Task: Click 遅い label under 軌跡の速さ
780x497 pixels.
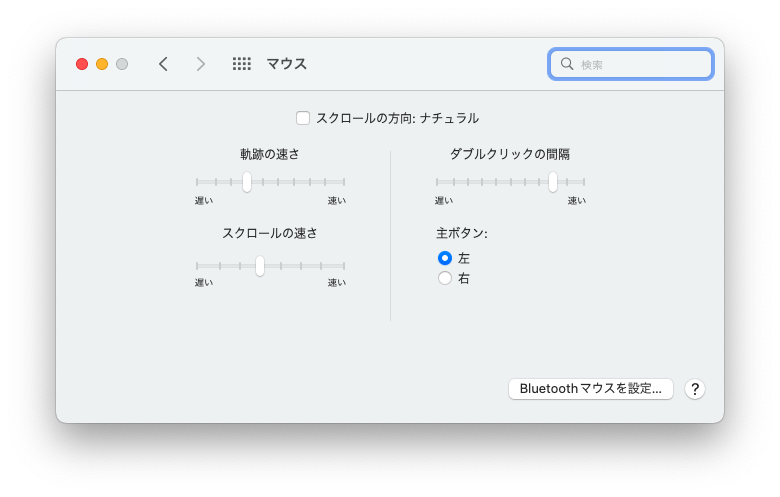Action: tap(204, 200)
